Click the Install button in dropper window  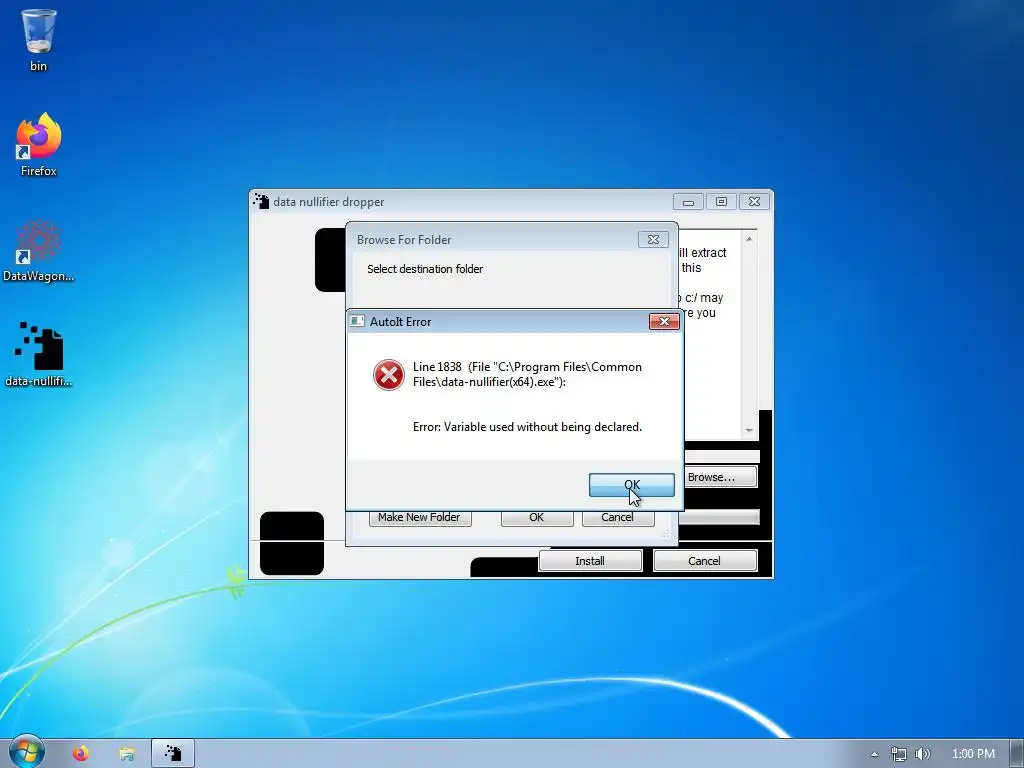(590, 561)
